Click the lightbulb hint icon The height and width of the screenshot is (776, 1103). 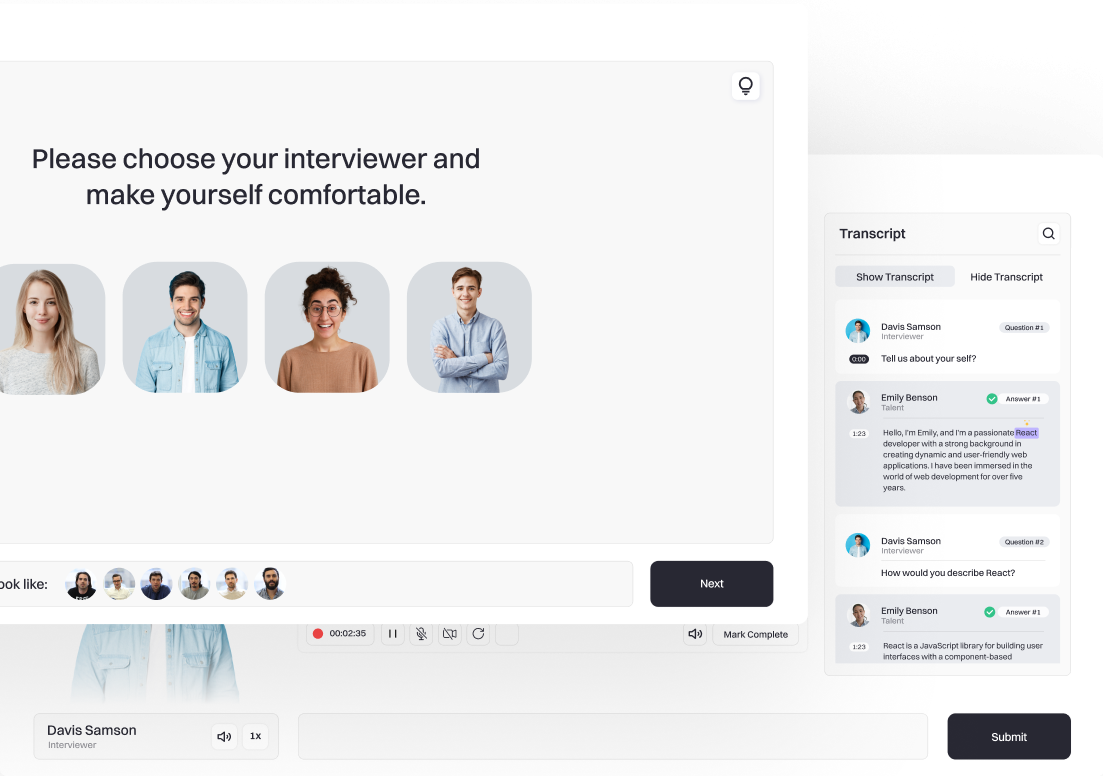(x=745, y=86)
